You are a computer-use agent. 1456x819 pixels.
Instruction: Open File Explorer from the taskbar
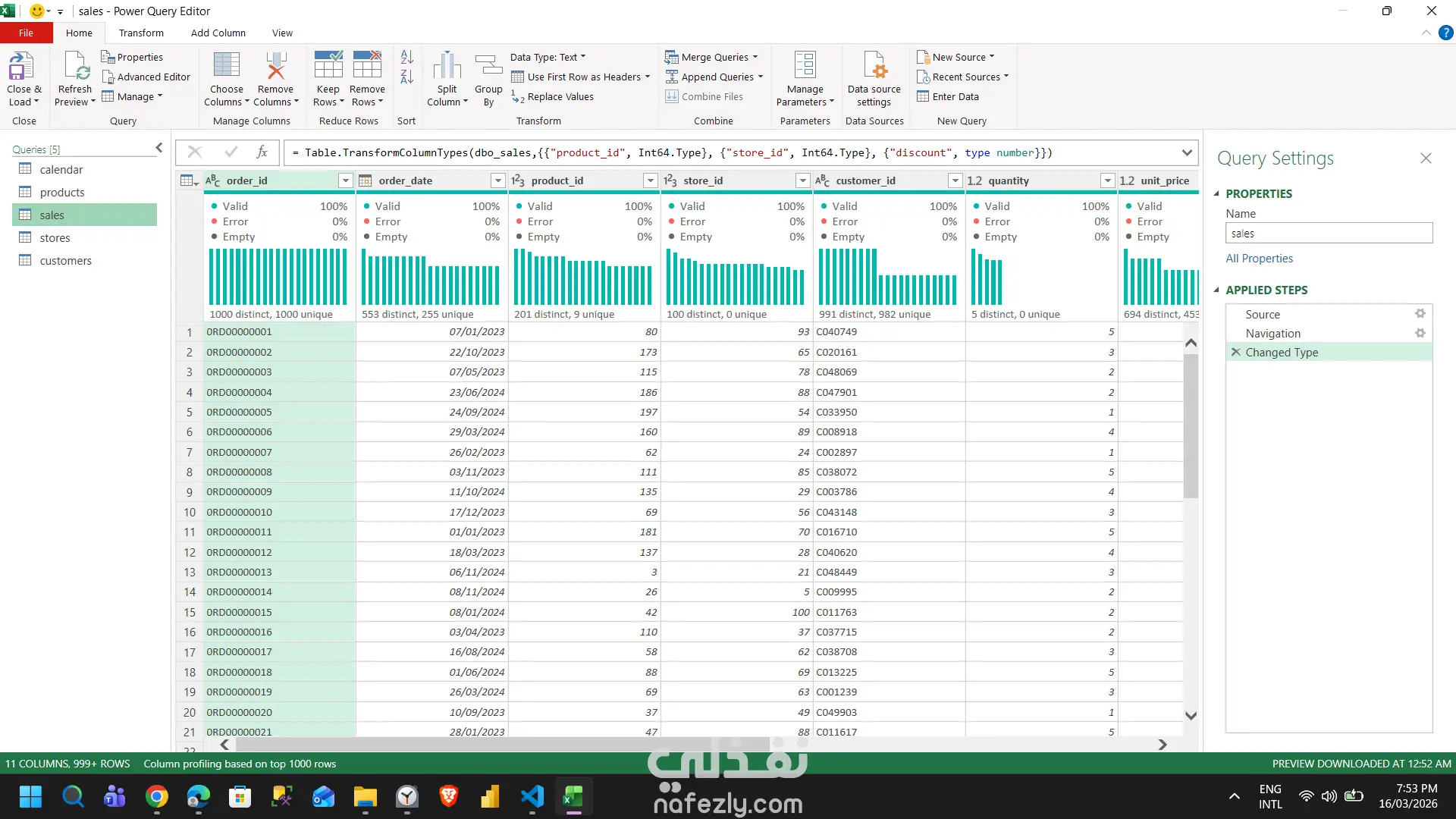pyautogui.click(x=365, y=797)
